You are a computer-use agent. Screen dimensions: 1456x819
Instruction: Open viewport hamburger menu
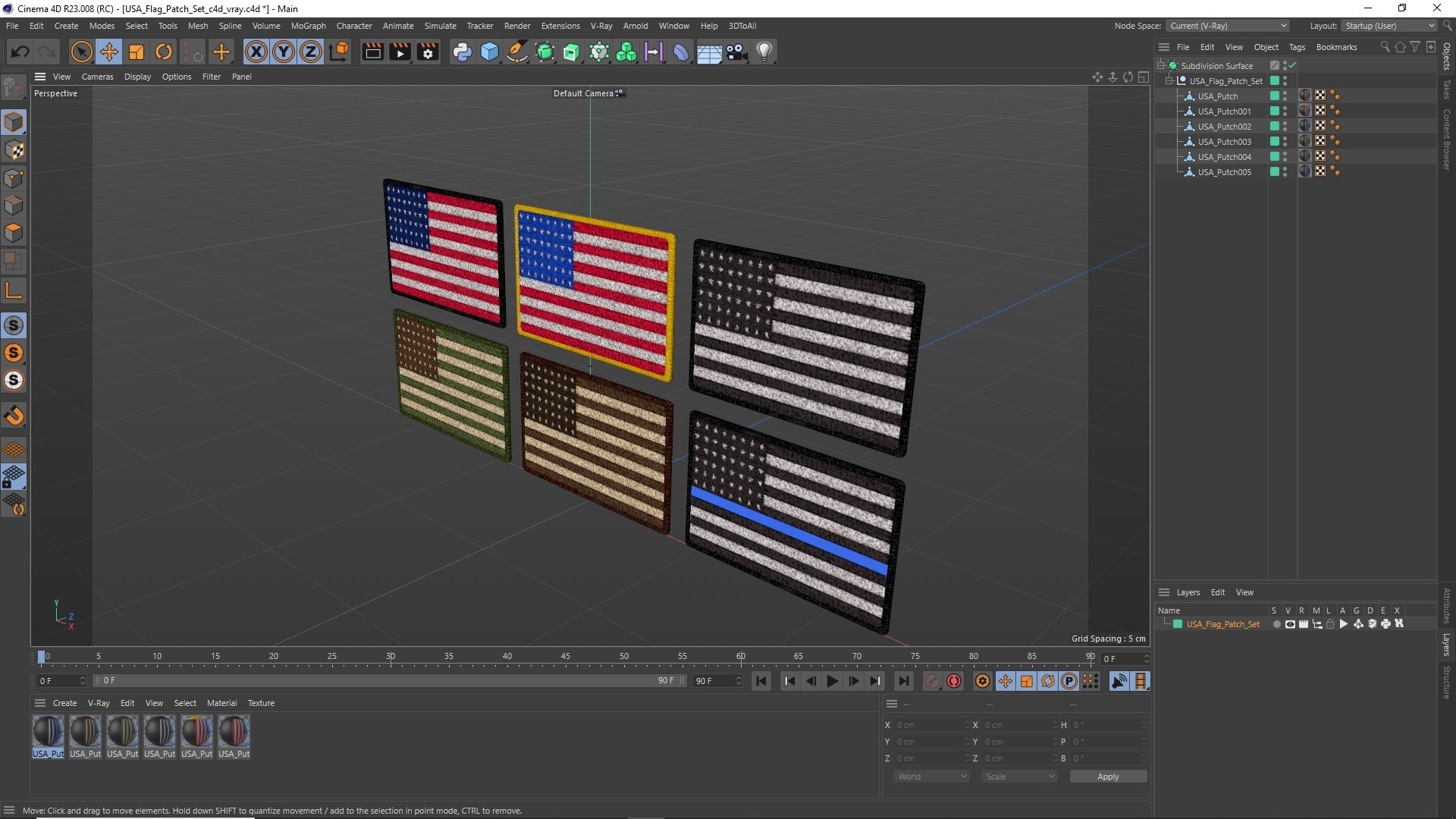point(40,77)
